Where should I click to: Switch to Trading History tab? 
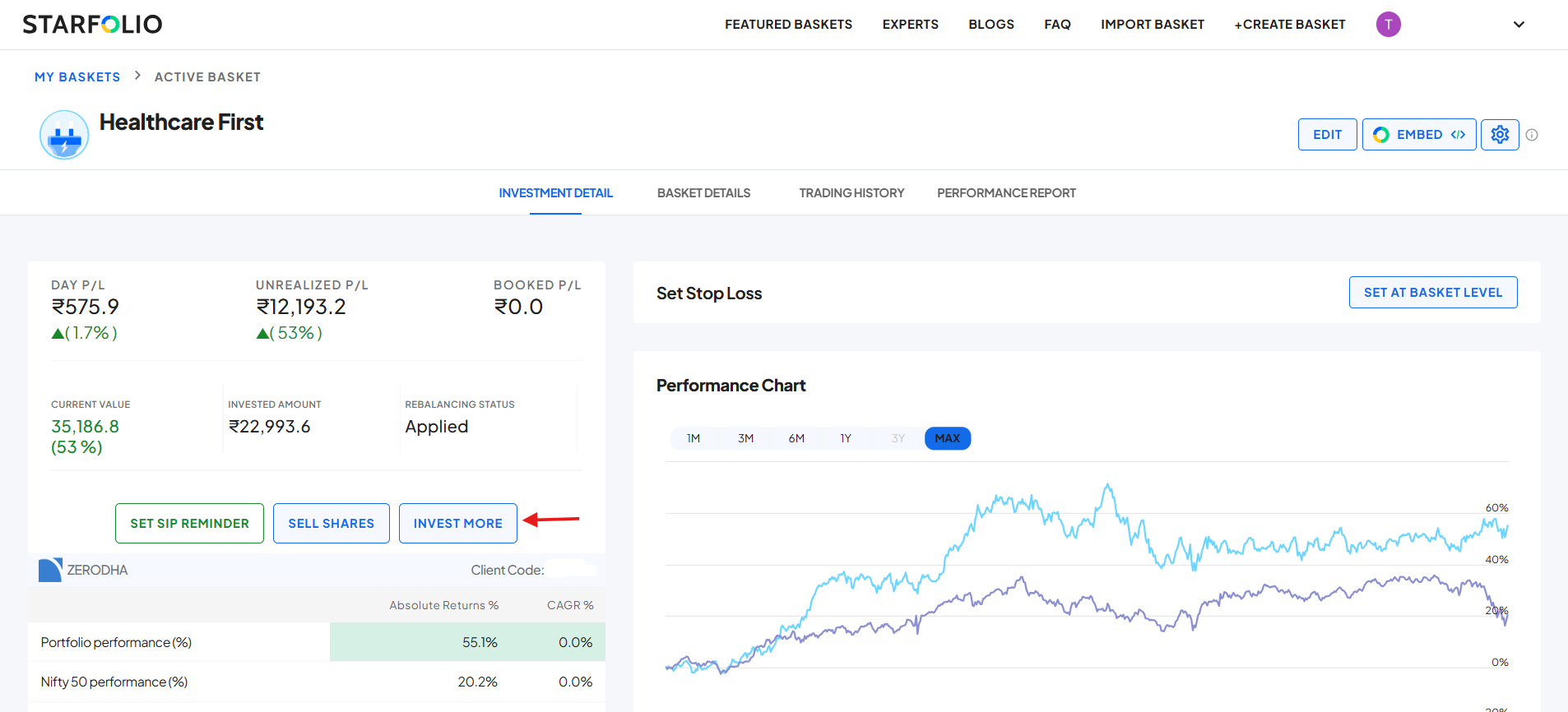point(851,193)
